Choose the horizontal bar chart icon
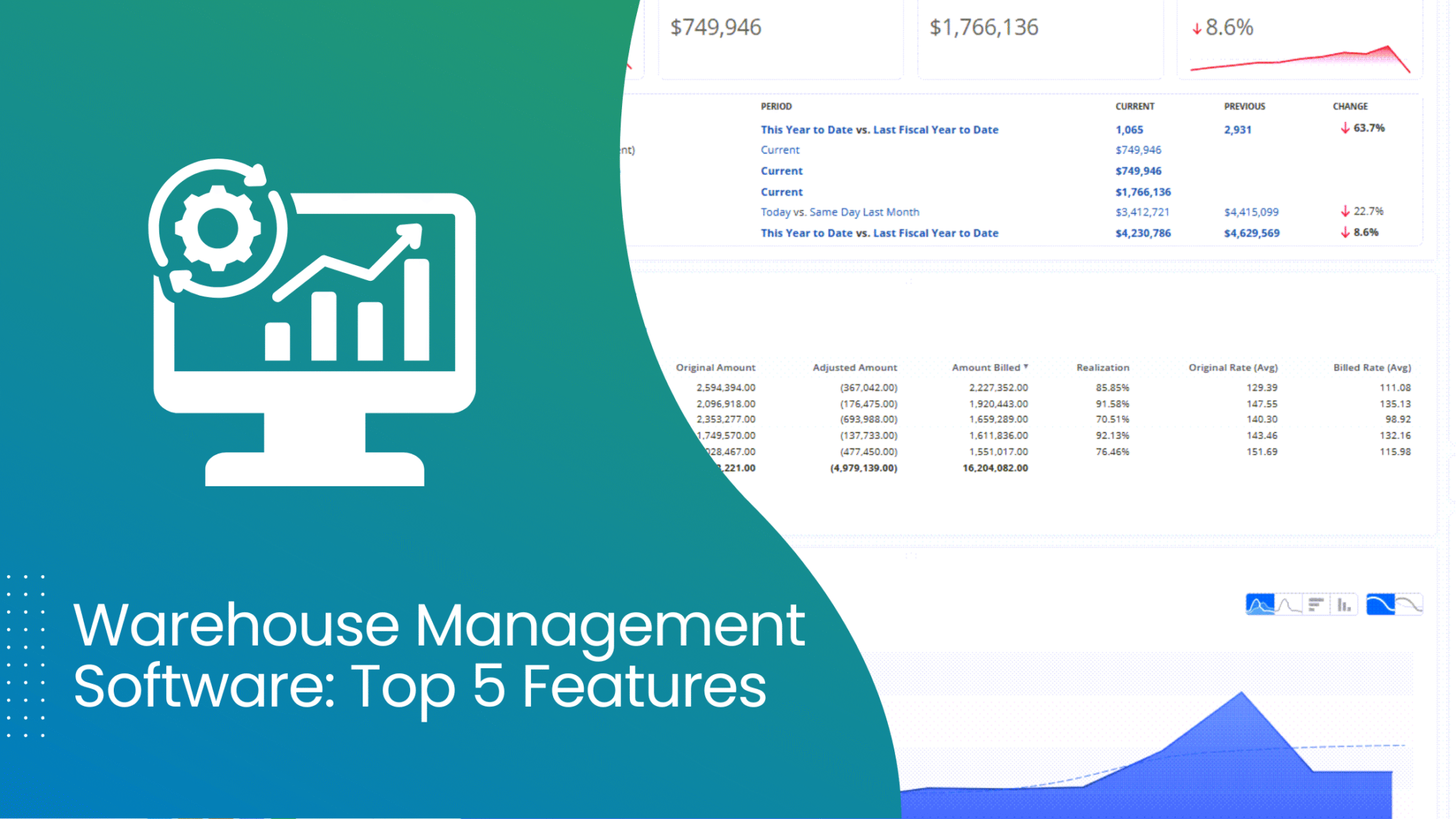The width and height of the screenshot is (1456, 819). click(x=1316, y=605)
